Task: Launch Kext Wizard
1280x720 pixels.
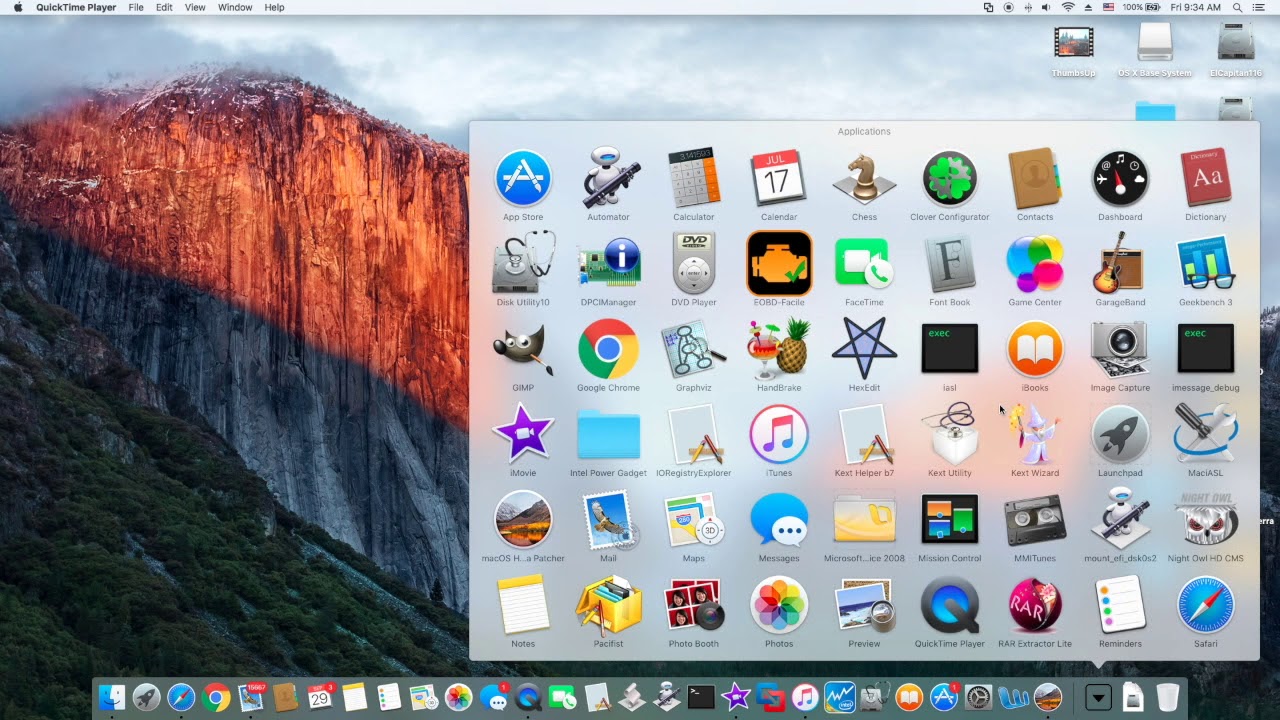Action: pos(1035,434)
